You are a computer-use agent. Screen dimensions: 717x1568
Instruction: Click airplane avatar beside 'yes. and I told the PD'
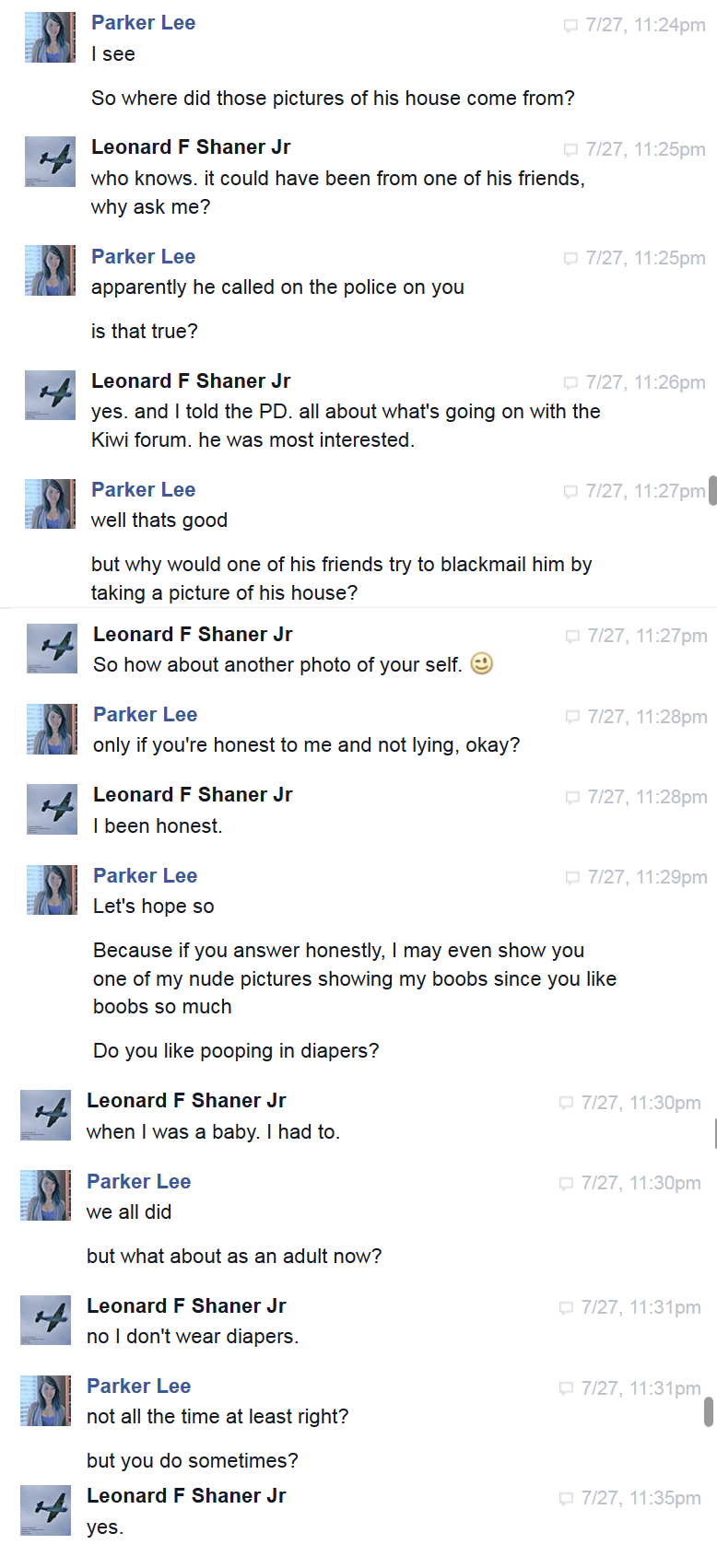[x=50, y=395]
